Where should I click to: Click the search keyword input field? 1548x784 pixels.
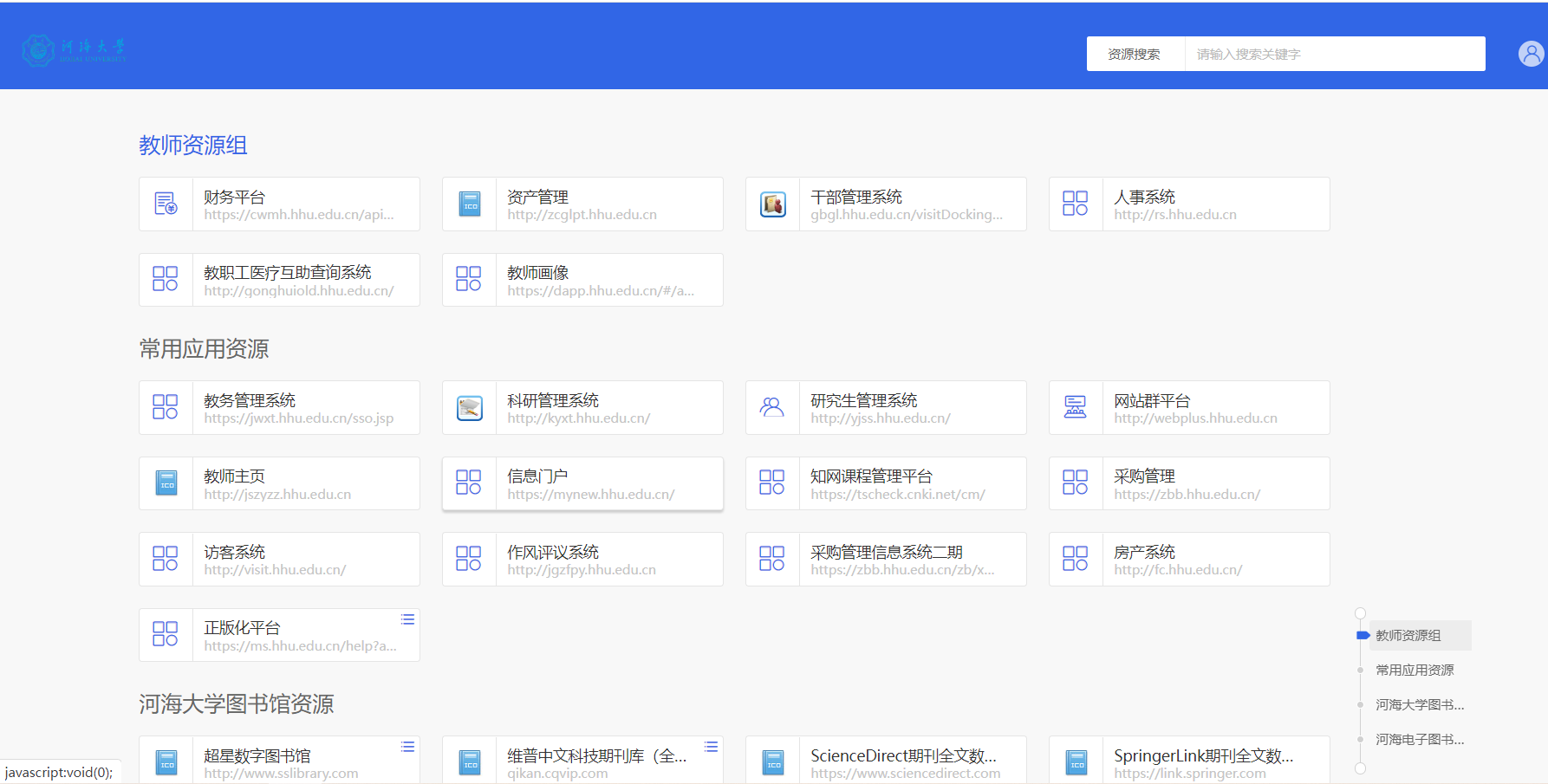(1335, 54)
